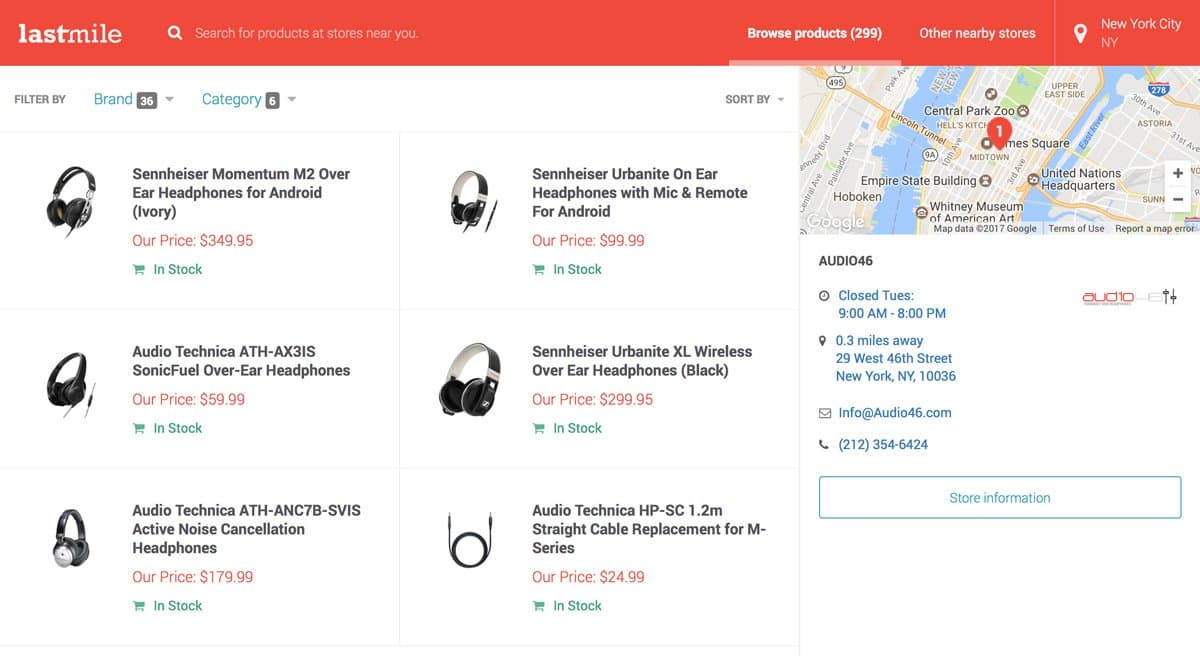The image size is (1200, 656).
Task: Click the search magnifier icon
Action: tap(175, 33)
